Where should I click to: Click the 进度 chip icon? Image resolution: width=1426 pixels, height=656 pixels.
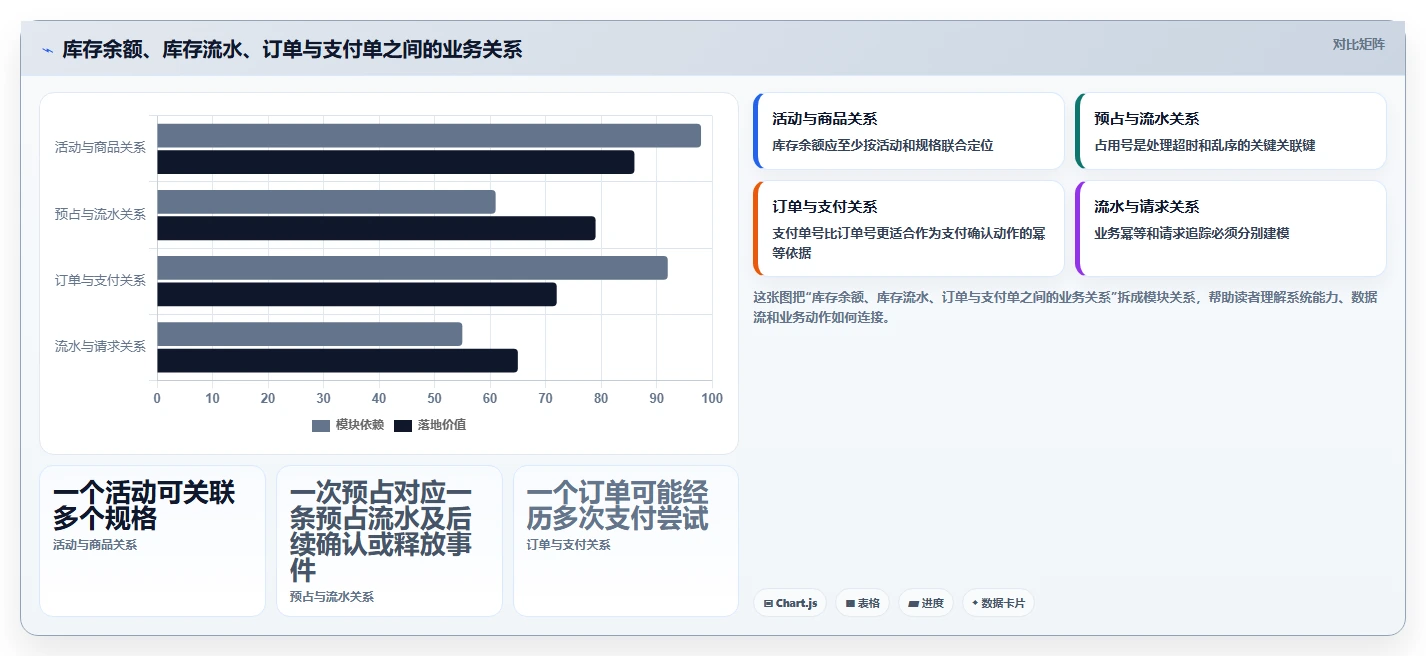tap(913, 604)
